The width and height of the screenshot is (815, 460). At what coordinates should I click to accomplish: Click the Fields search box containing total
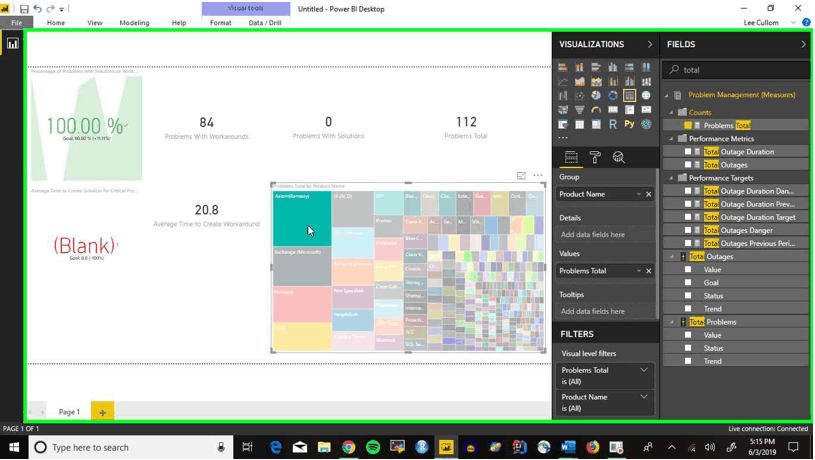[736, 70]
